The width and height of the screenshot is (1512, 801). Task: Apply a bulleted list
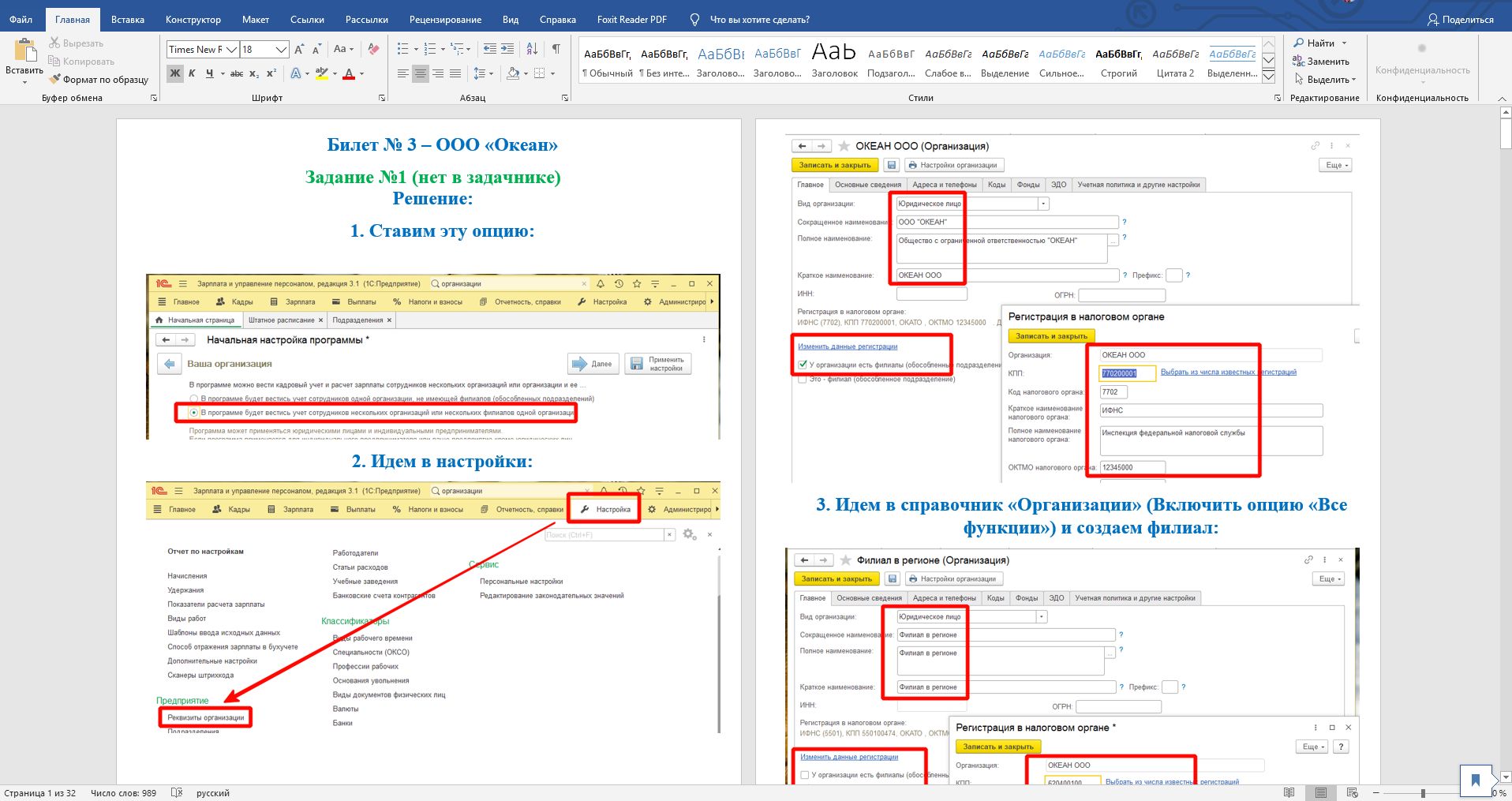point(402,49)
